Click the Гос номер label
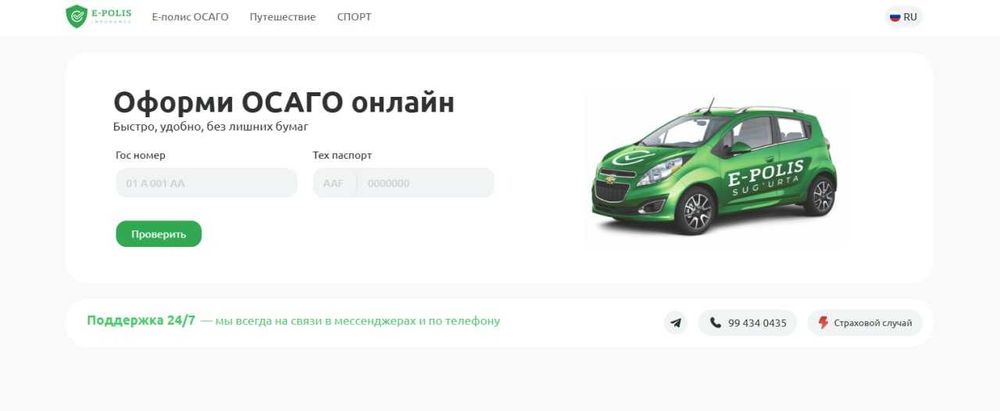The image size is (1000, 411). tap(140, 155)
